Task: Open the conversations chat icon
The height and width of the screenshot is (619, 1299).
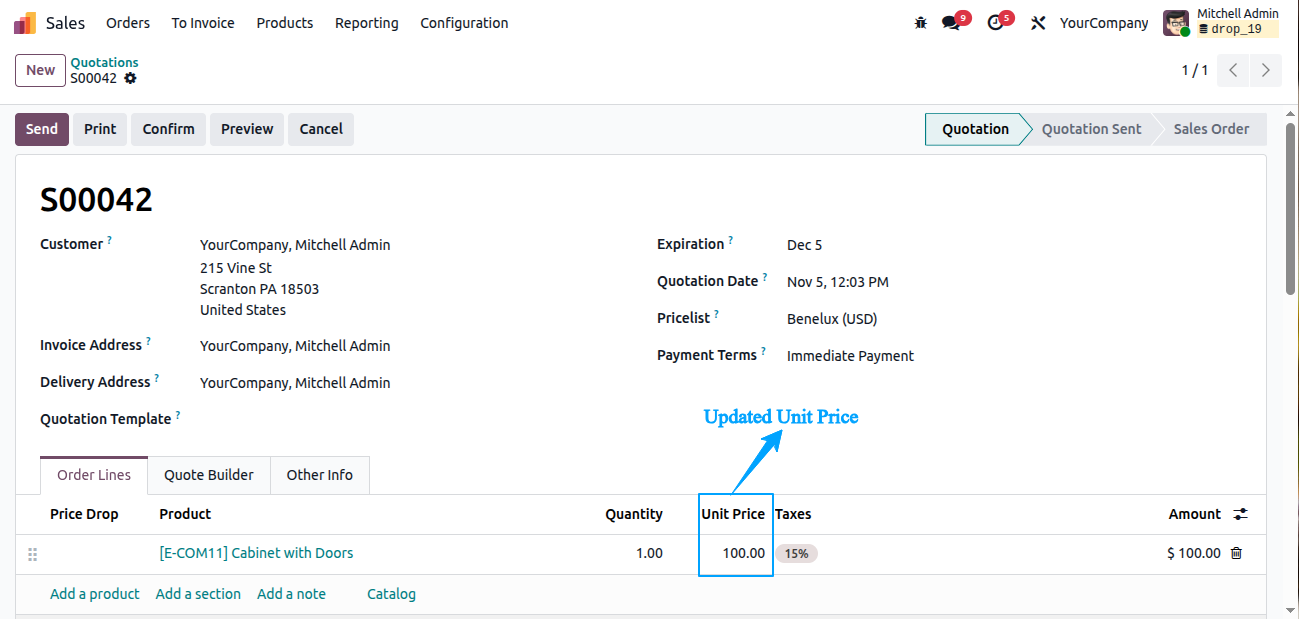Action: click(x=951, y=23)
